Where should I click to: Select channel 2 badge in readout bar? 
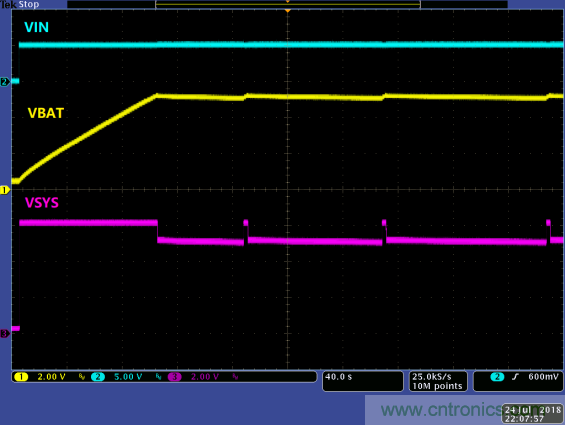coord(98,377)
